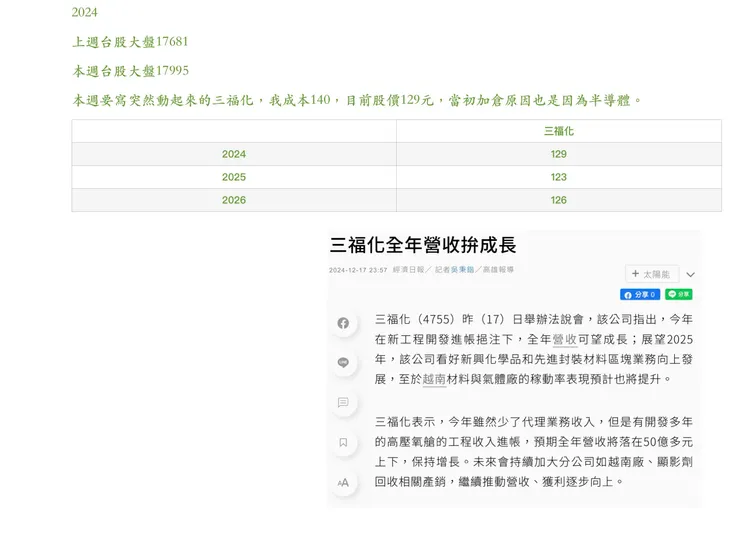Click the article timestamp 2024-12-17 23:57
This screenshot has width=740, height=538.
click(358, 270)
